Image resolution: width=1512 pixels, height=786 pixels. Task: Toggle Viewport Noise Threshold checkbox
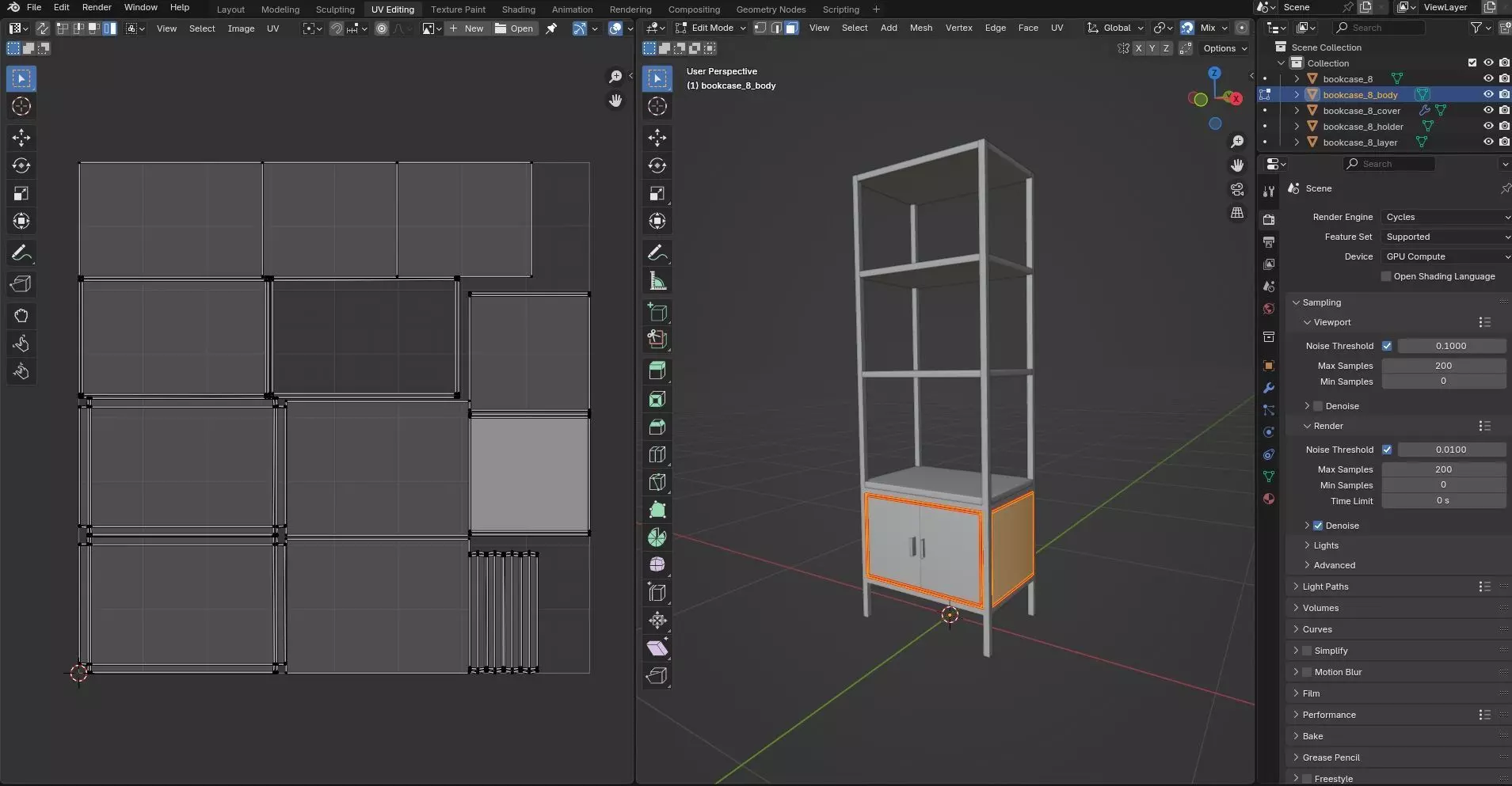click(1387, 346)
